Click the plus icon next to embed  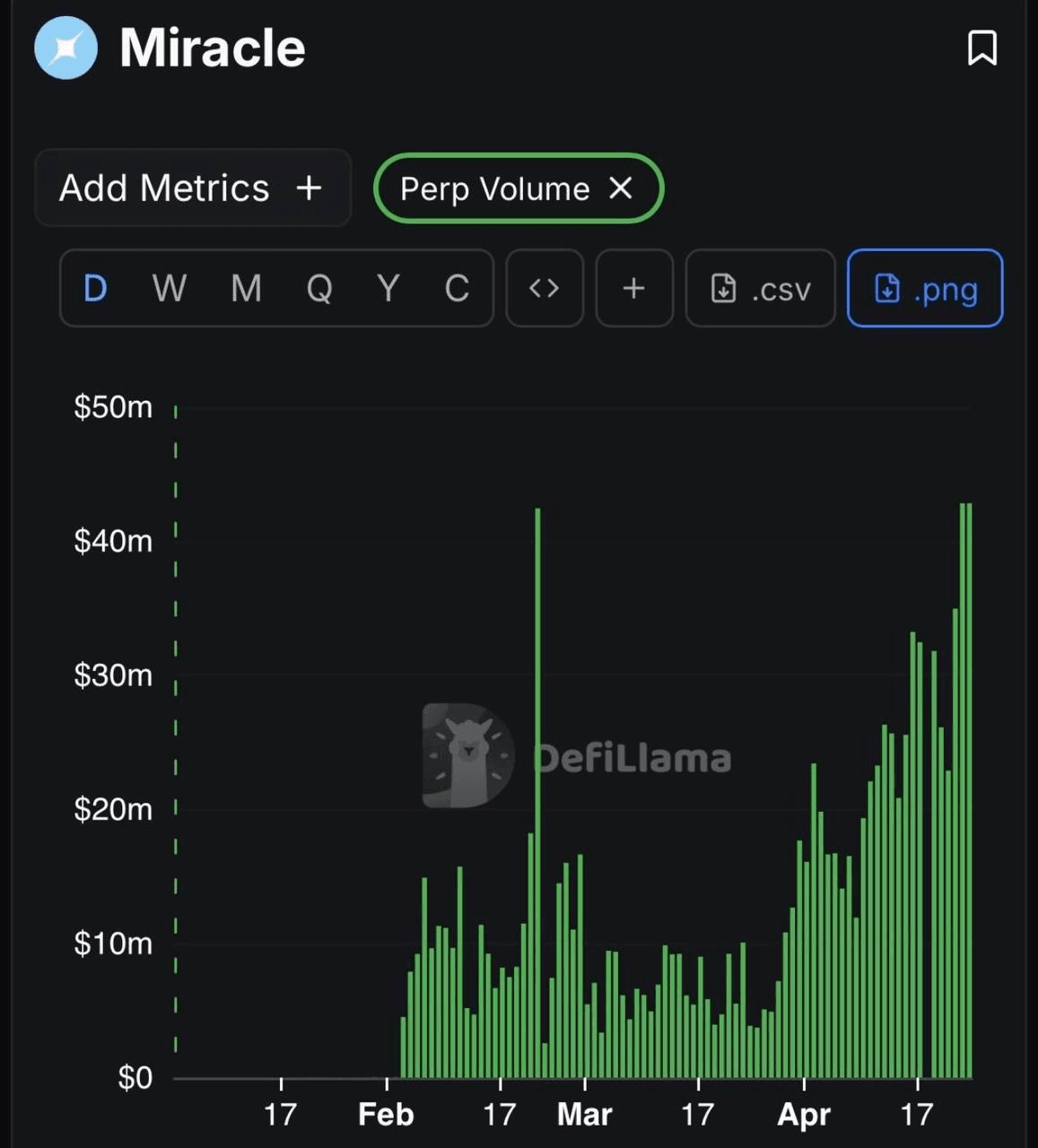633,288
